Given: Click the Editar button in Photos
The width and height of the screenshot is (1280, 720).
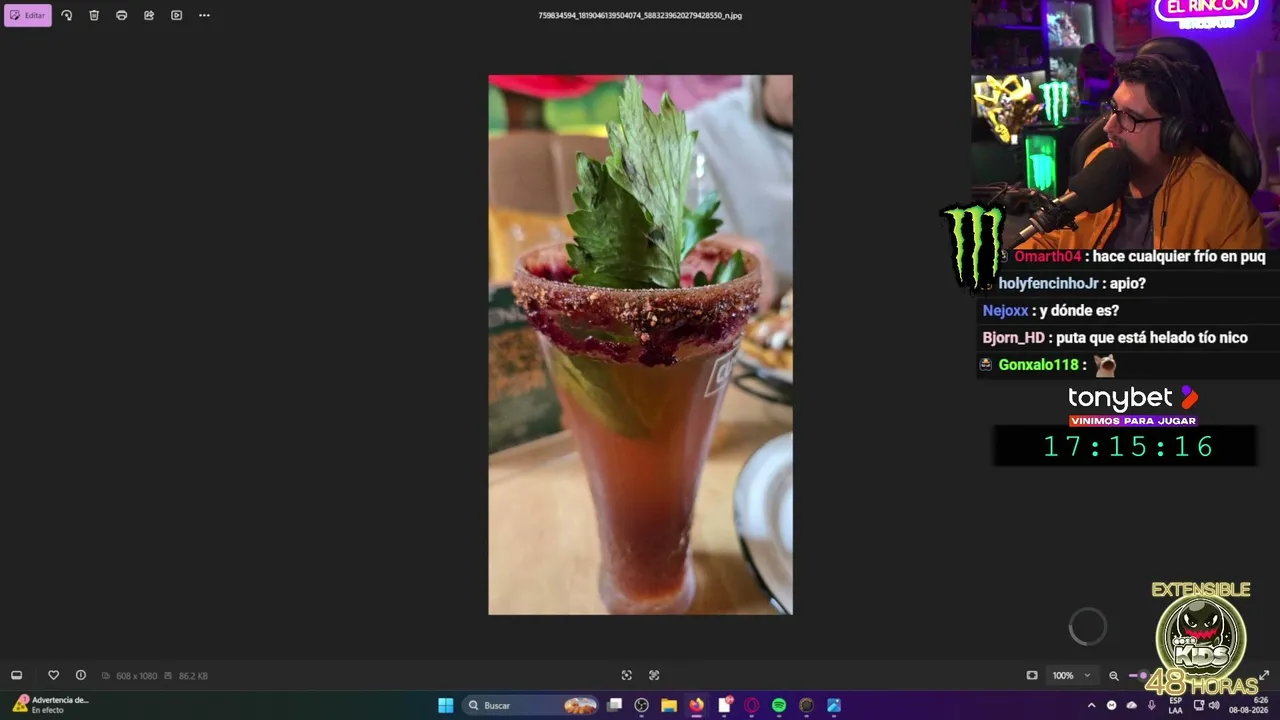Looking at the screenshot, I should click(28, 15).
